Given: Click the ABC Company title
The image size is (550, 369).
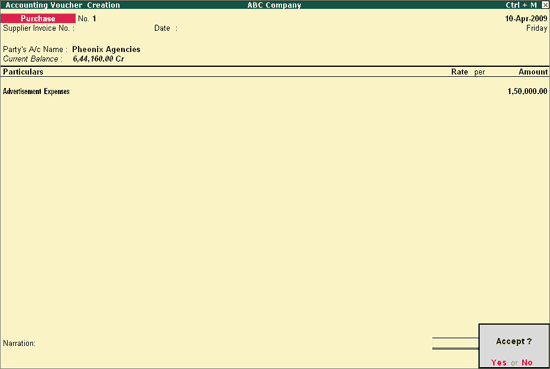Looking at the screenshot, I should click(274, 5).
